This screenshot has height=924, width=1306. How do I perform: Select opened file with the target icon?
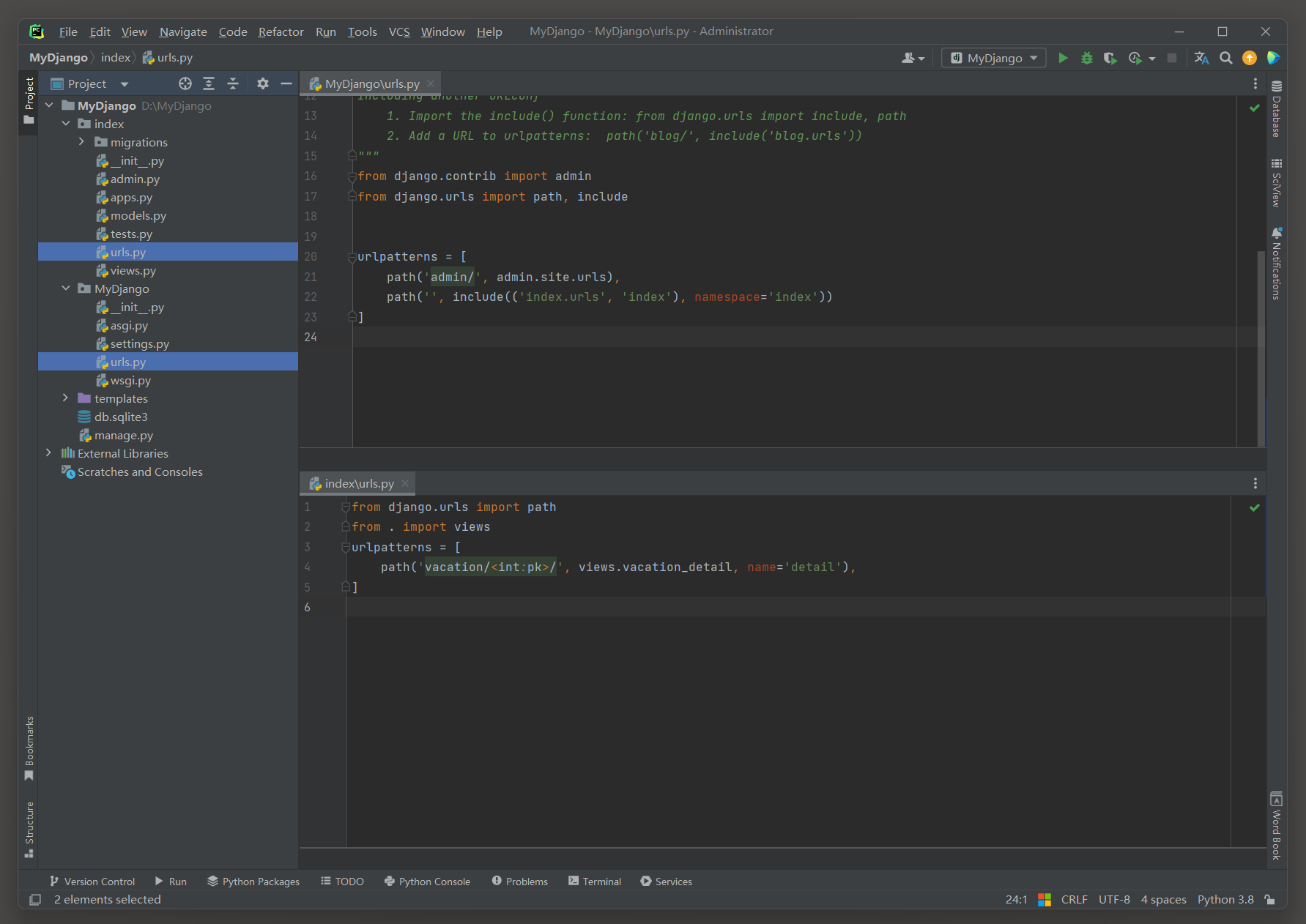[x=185, y=83]
